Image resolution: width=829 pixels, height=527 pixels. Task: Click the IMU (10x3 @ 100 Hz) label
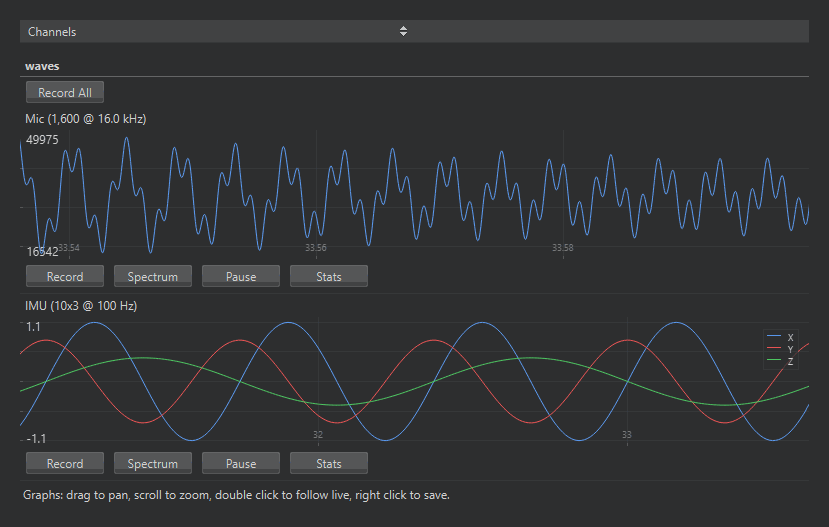click(81, 306)
